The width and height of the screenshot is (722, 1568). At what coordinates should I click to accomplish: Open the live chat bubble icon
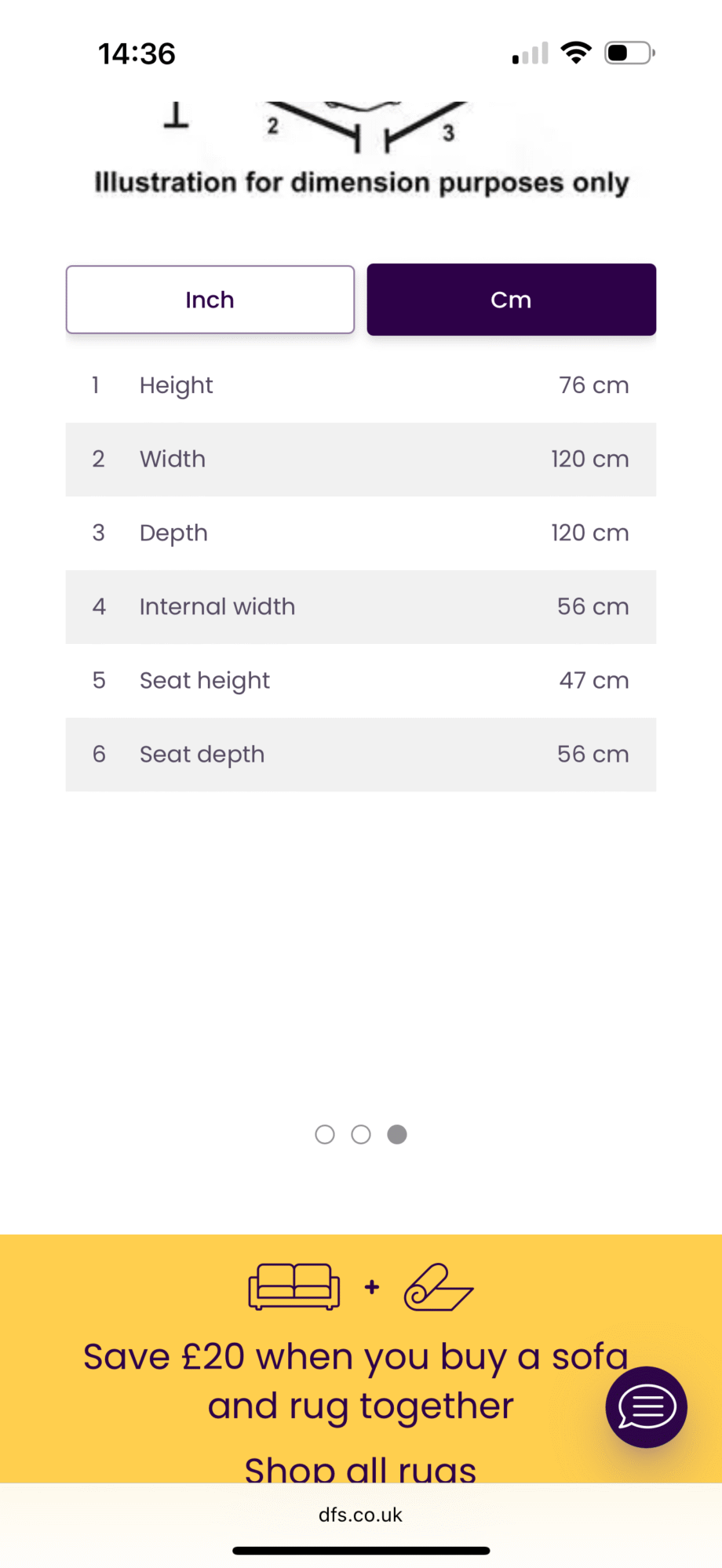(x=646, y=1407)
